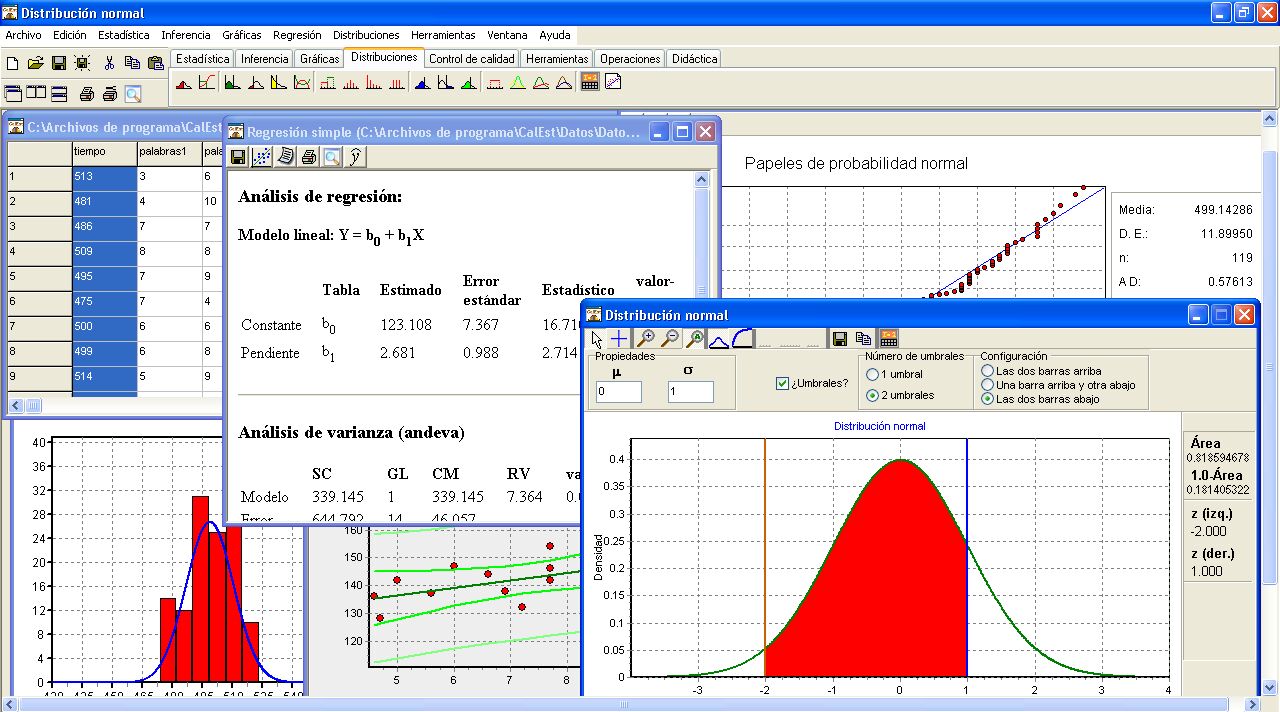Click the yellow distribution curve icon
The width and height of the screenshot is (1280, 712).
[518, 83]
